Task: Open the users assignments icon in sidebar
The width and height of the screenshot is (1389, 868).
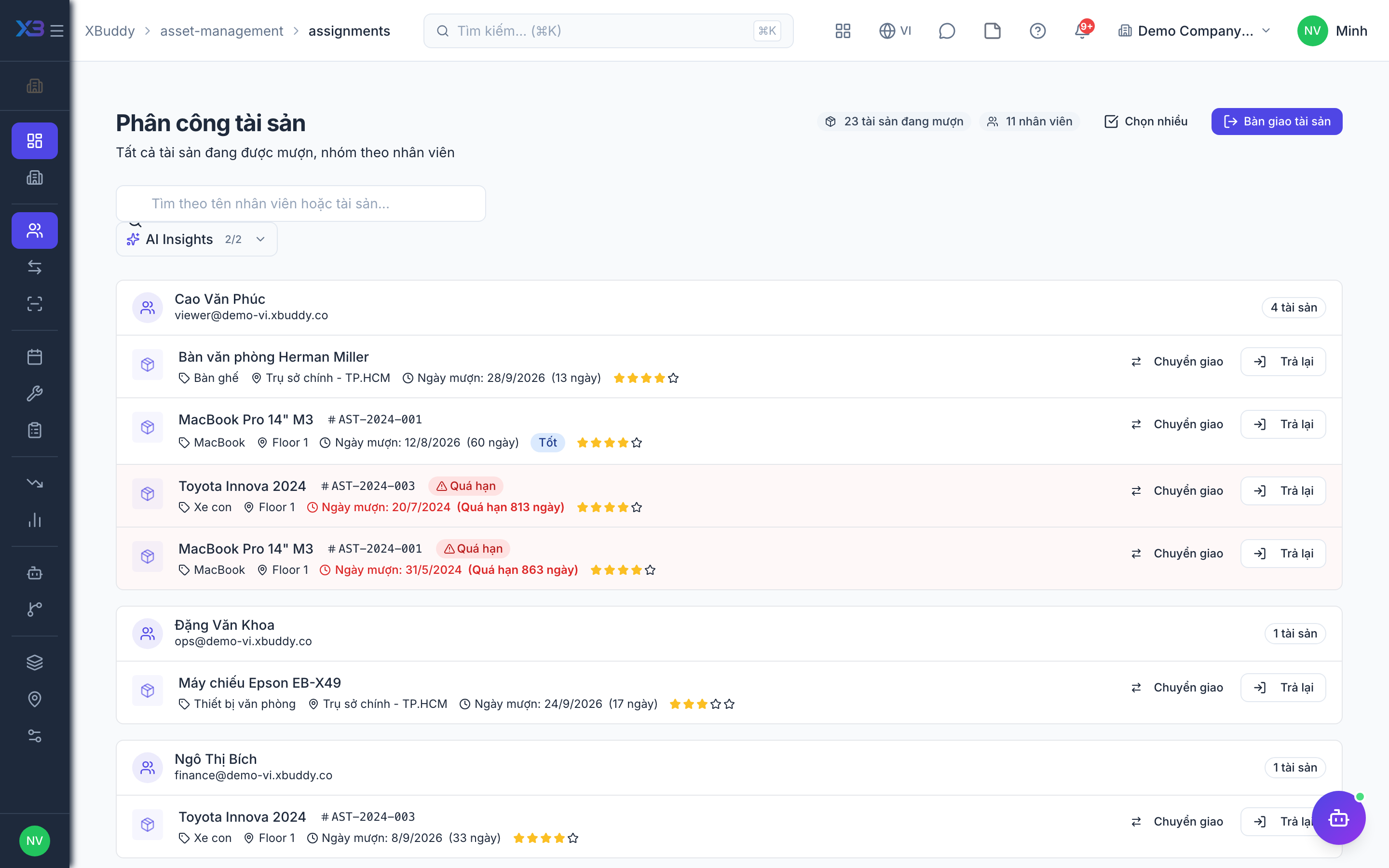Action: (34, 230)
